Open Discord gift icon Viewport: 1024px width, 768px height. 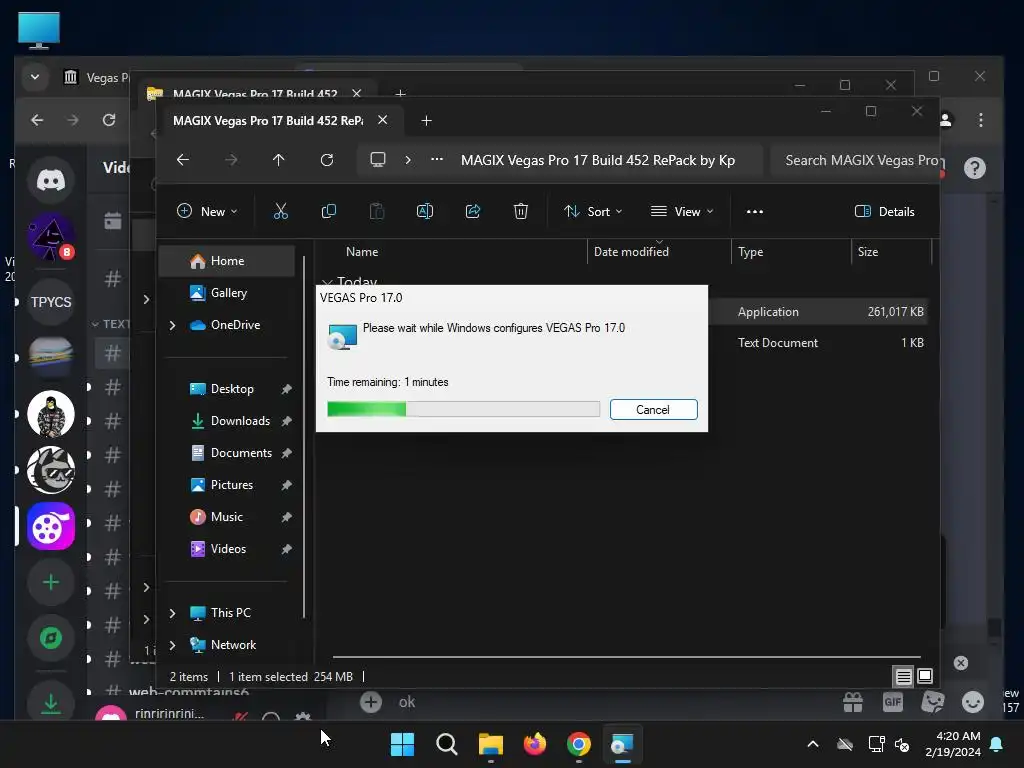tap(853, 702)
